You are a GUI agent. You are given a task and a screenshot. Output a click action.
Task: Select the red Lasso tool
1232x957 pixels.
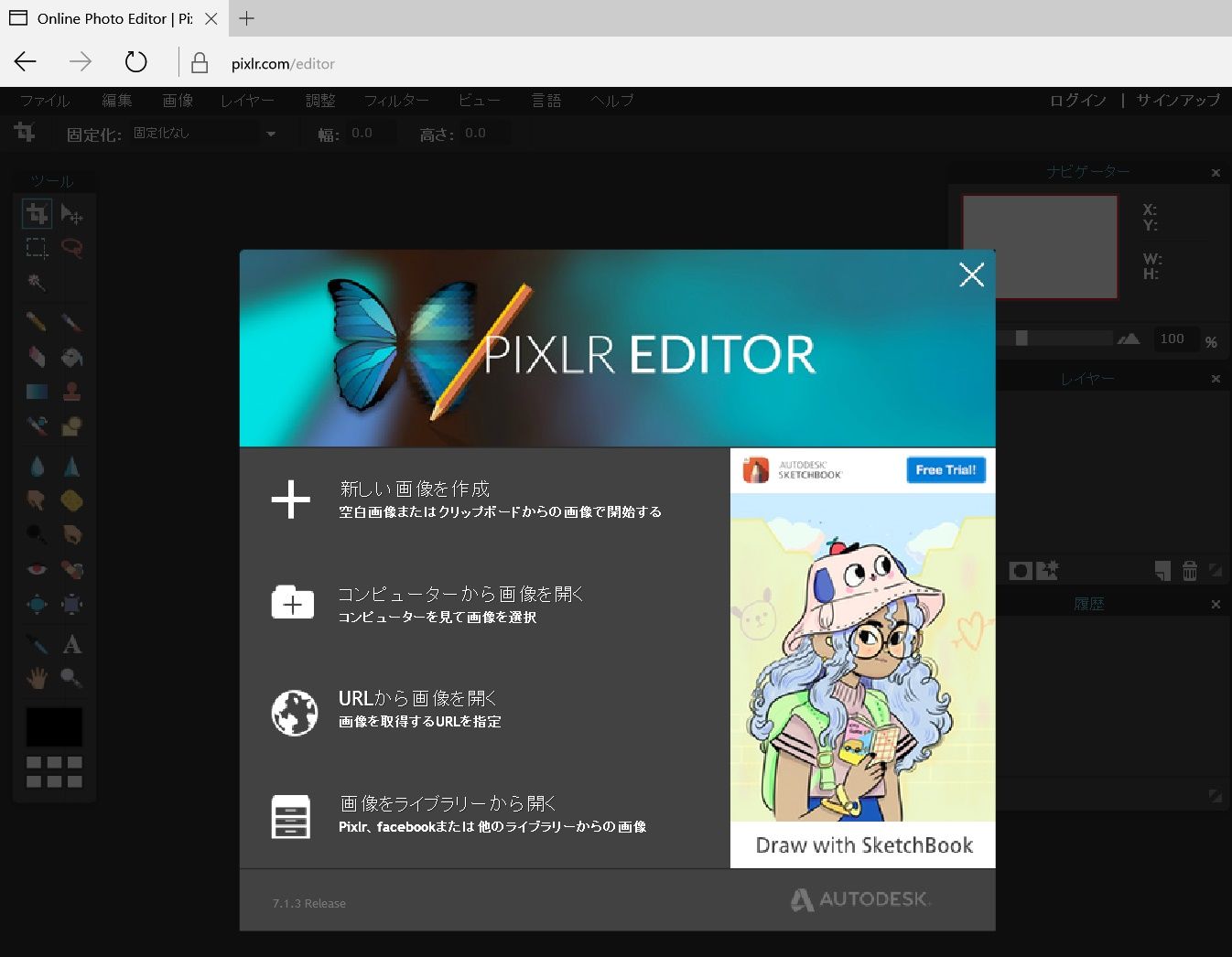tap(71, 248)
